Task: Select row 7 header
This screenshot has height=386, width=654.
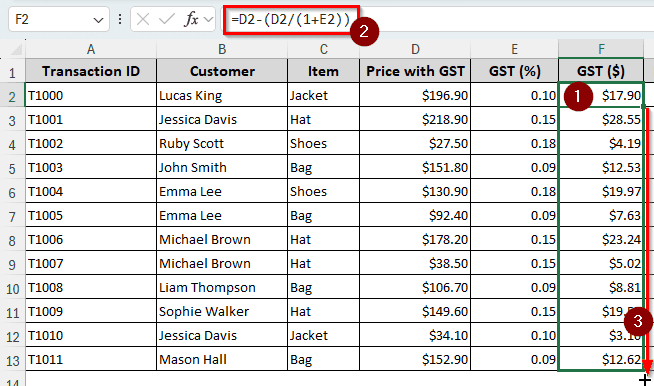Action: pyautogui.click(x=12, y=216)
